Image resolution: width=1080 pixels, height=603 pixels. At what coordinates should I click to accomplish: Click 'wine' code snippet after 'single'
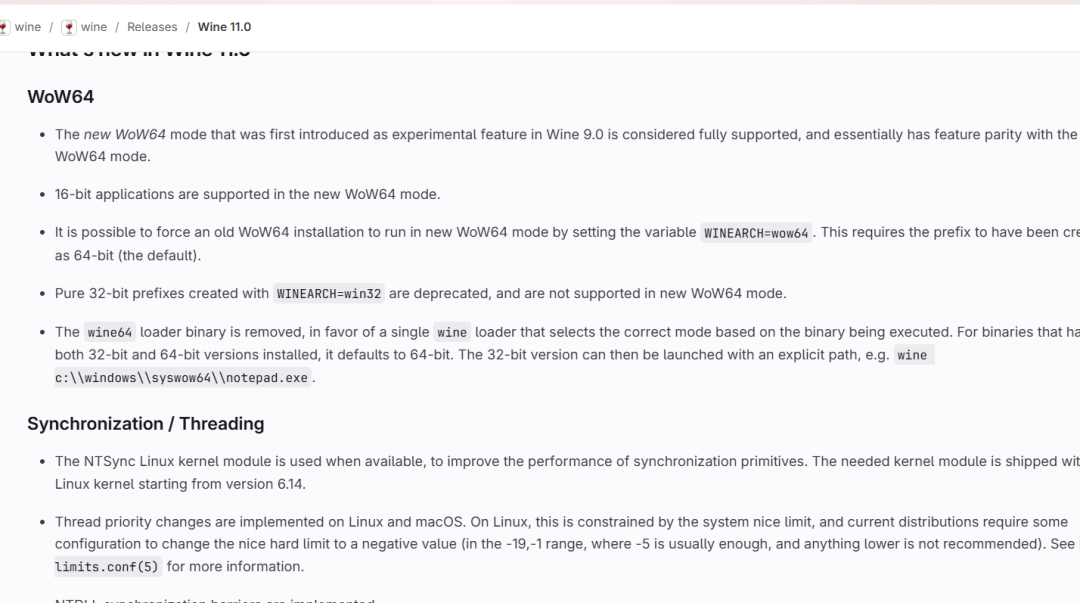point(452,333)
